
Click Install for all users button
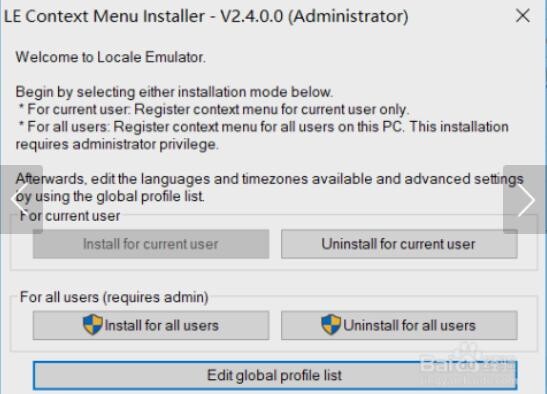click(x=151, y=325)
